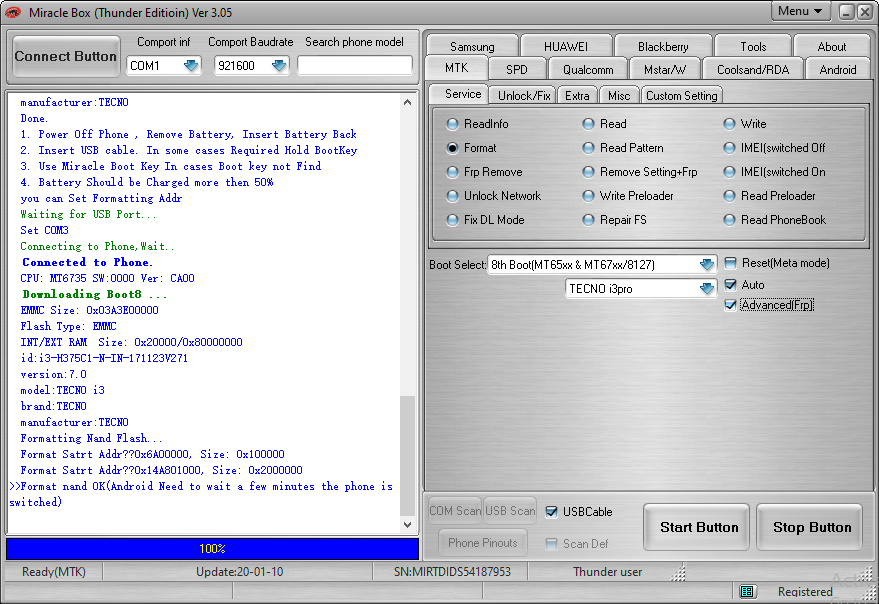Click the USB Scan button

coord(510,511)
